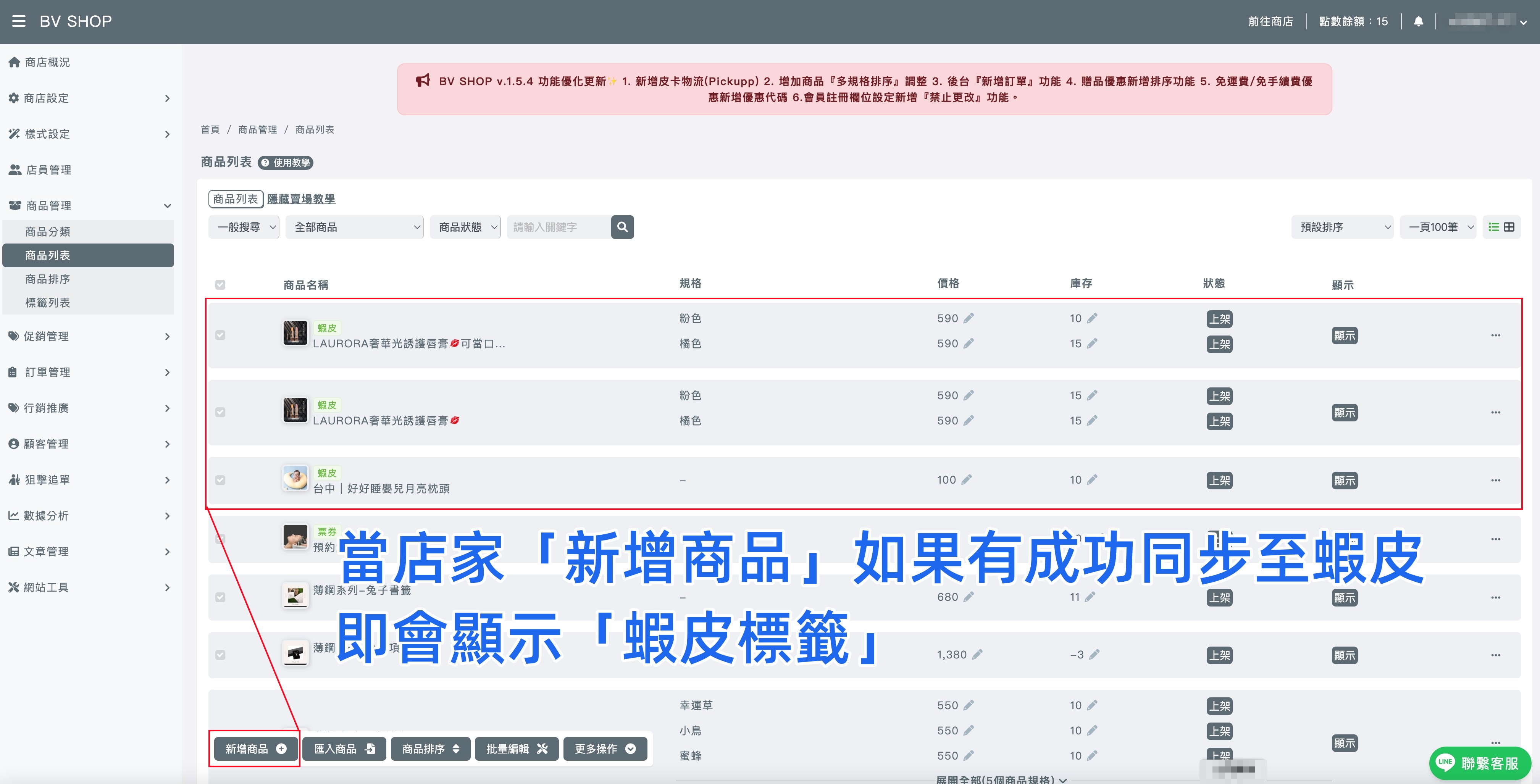Click the 商店概況 home icon item

(x=39, y=62)
